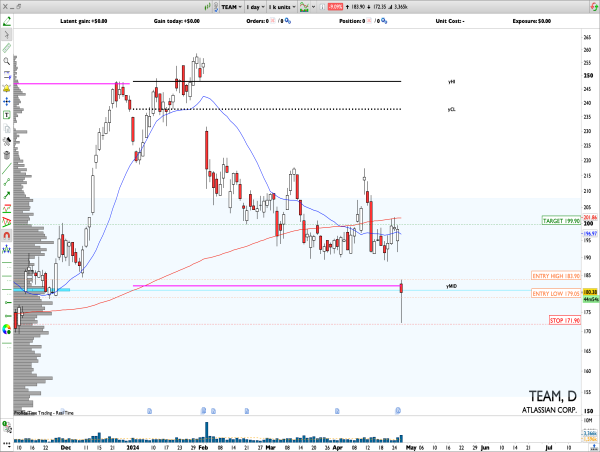Select the cursor pointer tool

(x=7, y=35)
